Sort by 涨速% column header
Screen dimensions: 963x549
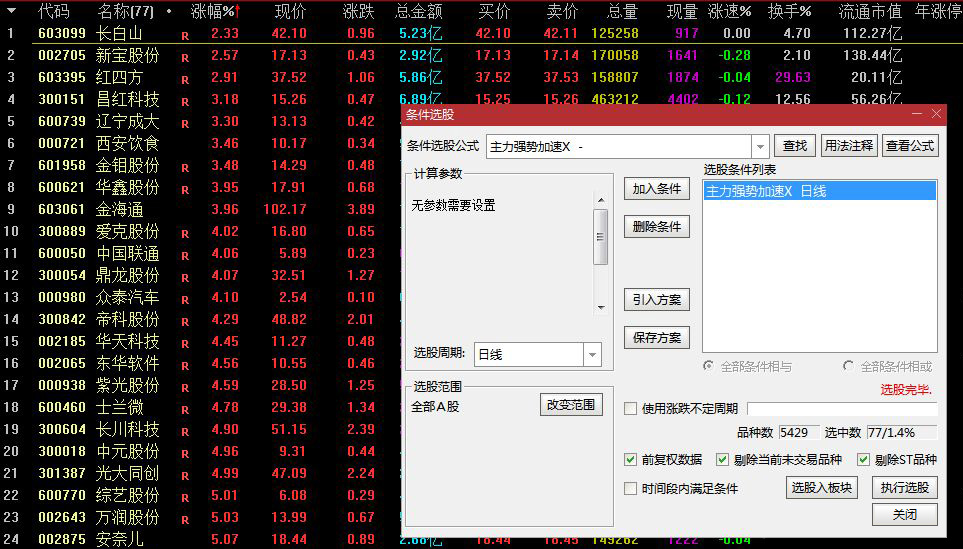pos(730,11)
